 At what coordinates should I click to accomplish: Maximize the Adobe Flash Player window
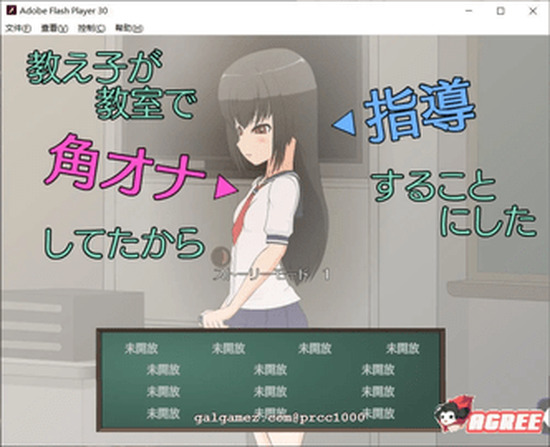[x=501, y=11]
